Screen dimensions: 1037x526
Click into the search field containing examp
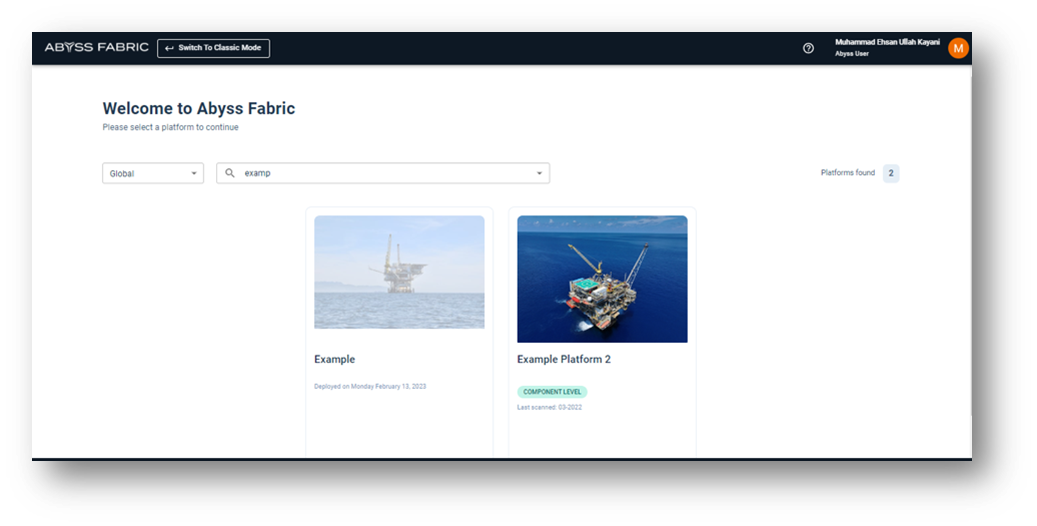tap(380, 173)
